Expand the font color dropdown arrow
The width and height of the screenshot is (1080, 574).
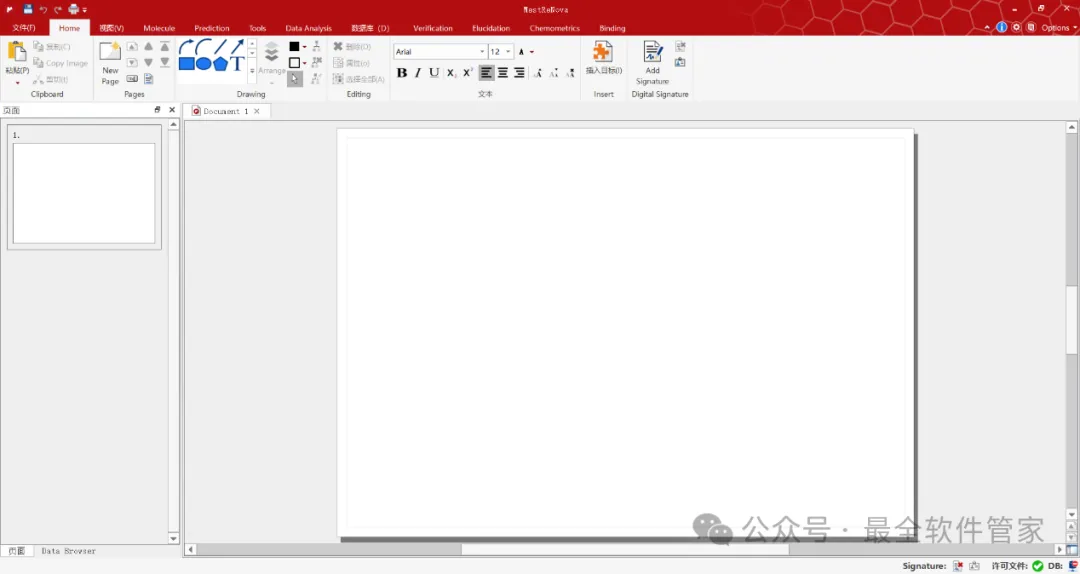532,52
